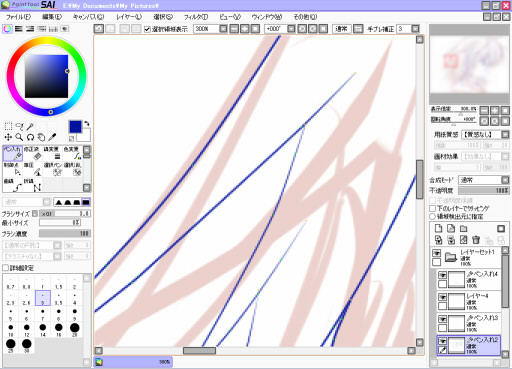The width and height of the screenshot is (512, 369).
Task: Open the zoom percentage 300% dropdown
Action: pyautogui.click(x=223, y=29)
